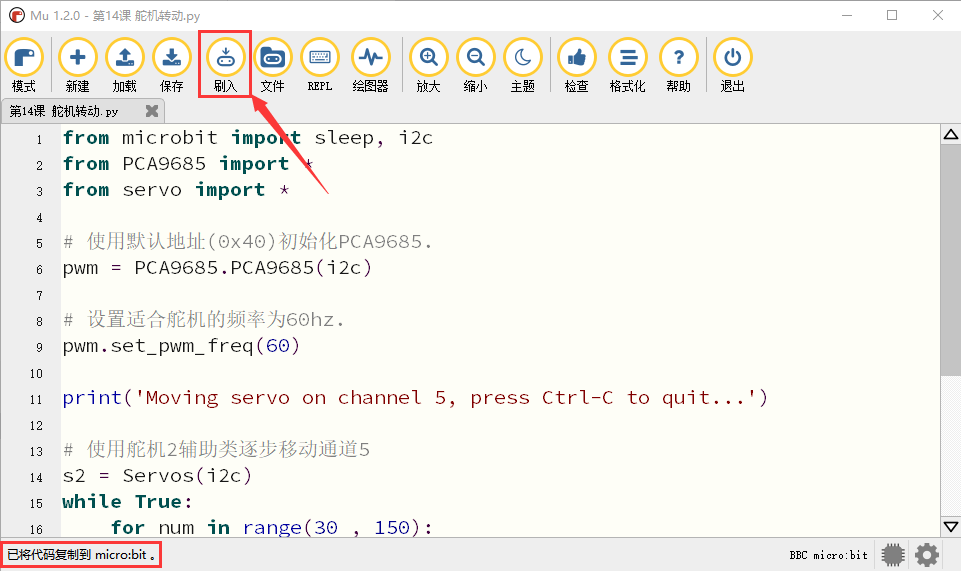Click the 已将代码复制到 micro:bit status message
The image size is (961, 571).
tap(81, 555)
